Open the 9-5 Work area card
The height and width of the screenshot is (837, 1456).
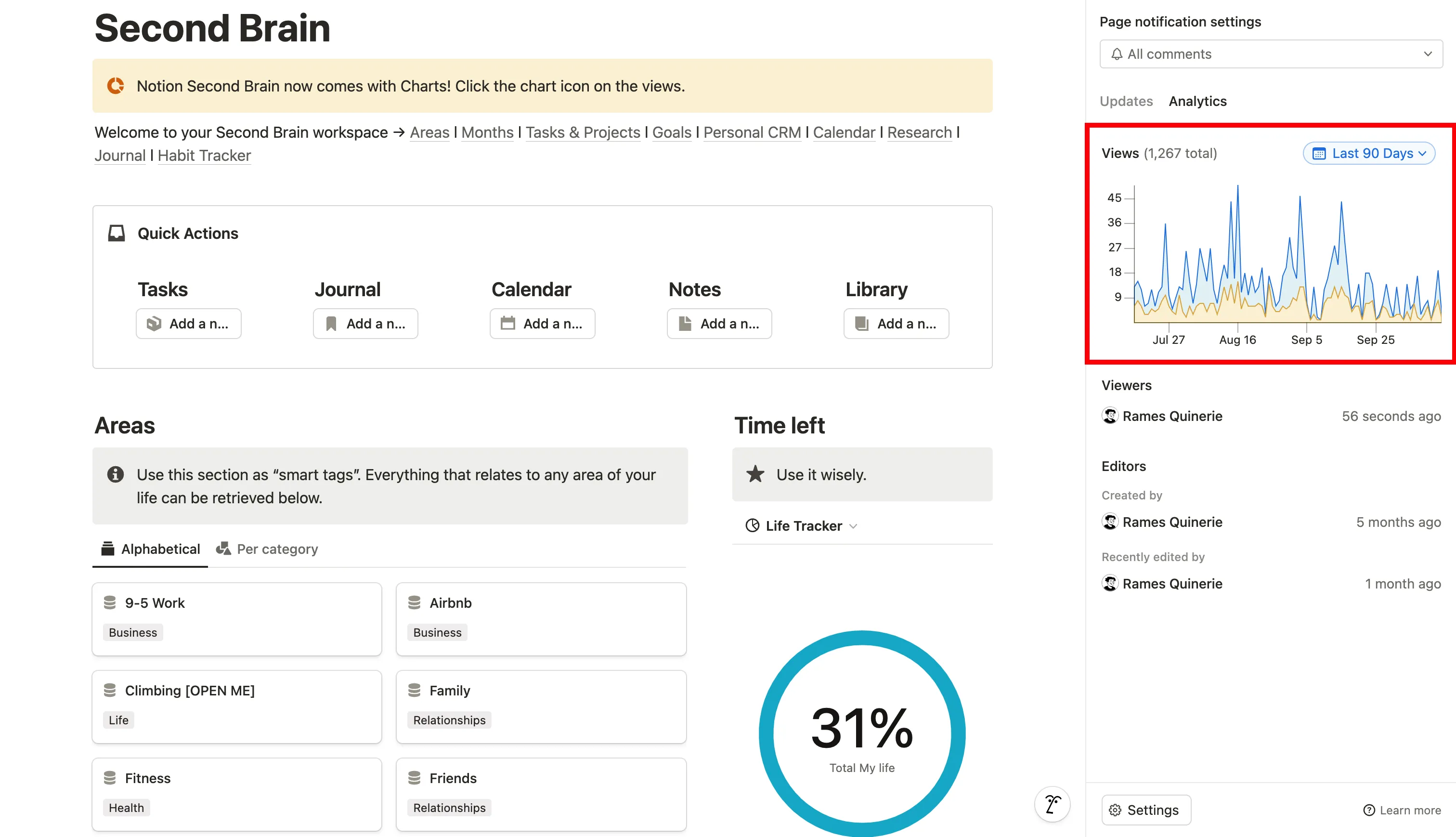(x=237, y=619)
